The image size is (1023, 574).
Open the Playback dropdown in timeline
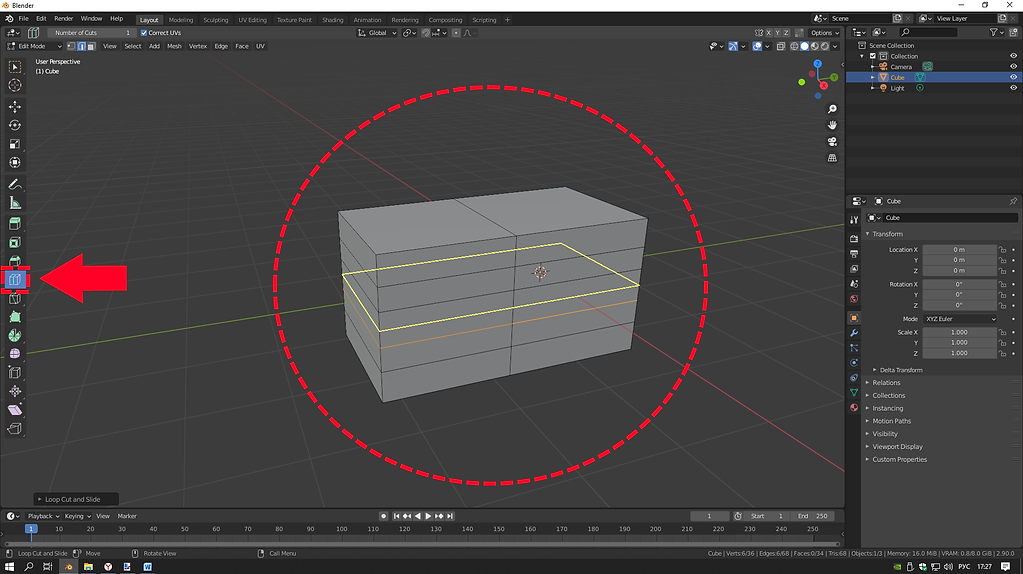pyautogui.click(x=43, y=516)
